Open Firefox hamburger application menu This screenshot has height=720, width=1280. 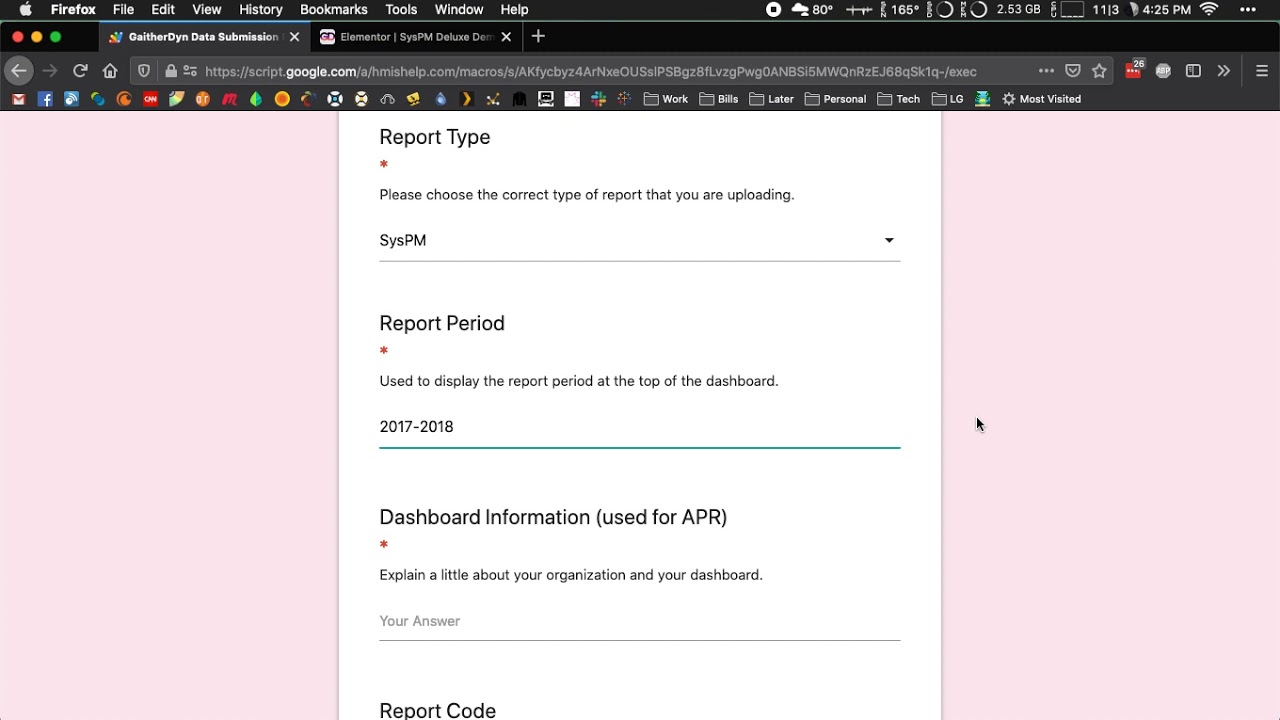click(x=1262, y=71)
